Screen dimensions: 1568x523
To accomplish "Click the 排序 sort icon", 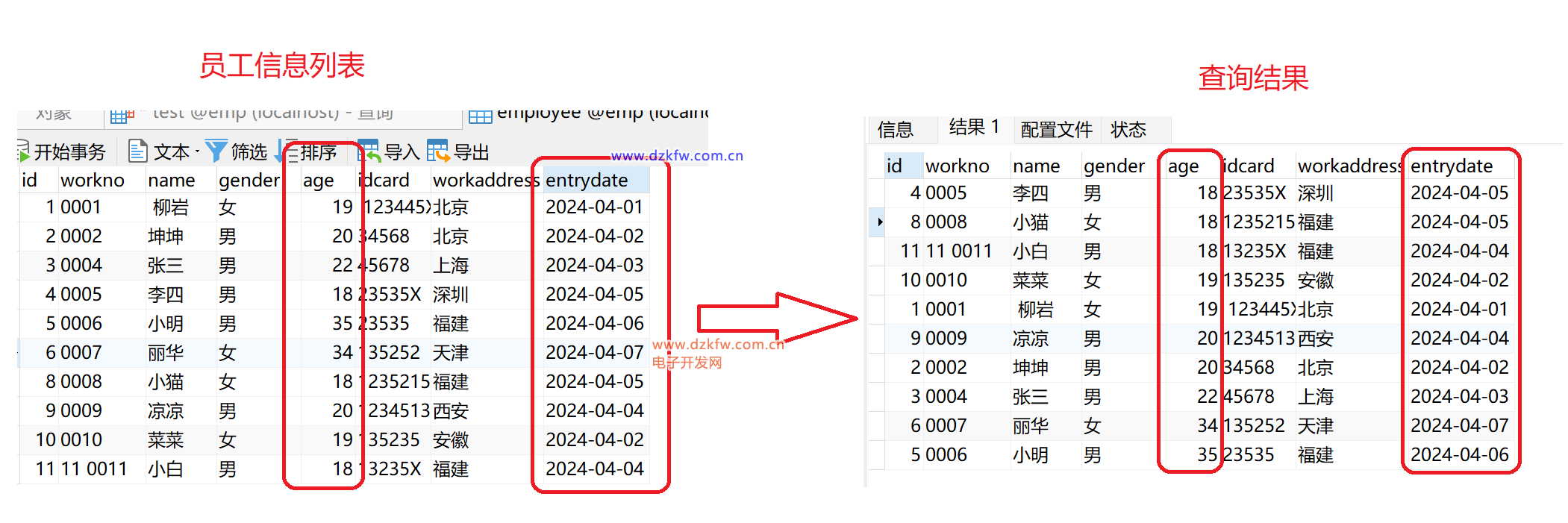I will [287, 151].
